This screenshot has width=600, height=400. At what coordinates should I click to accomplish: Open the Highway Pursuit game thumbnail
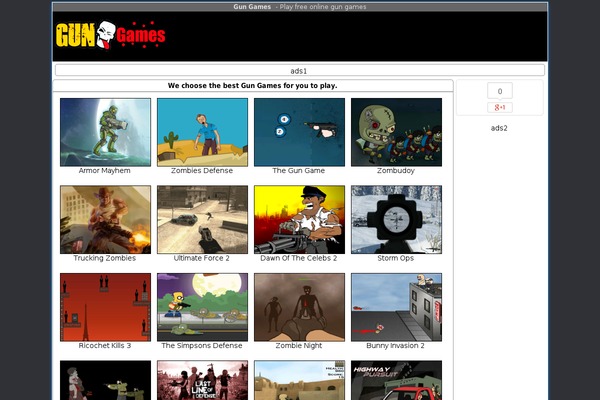coord(396,380)
